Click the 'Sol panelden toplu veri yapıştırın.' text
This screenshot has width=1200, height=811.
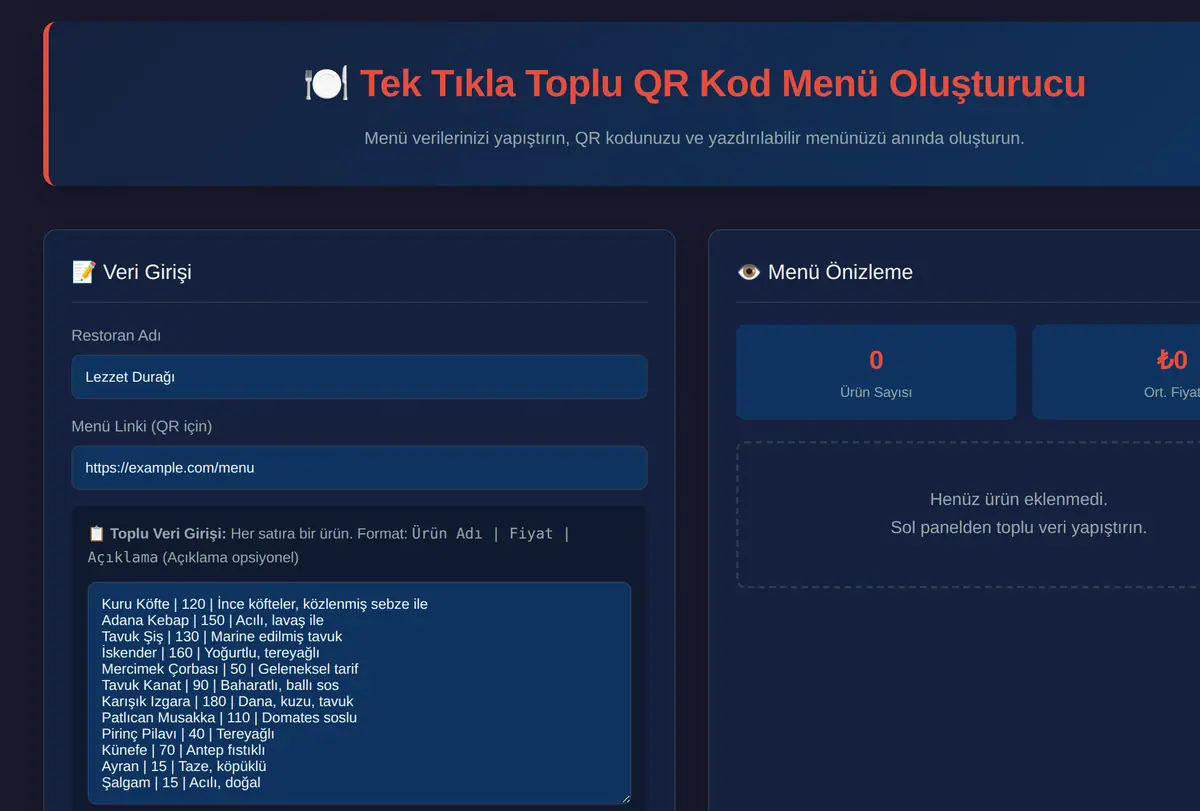point(1018,527)
